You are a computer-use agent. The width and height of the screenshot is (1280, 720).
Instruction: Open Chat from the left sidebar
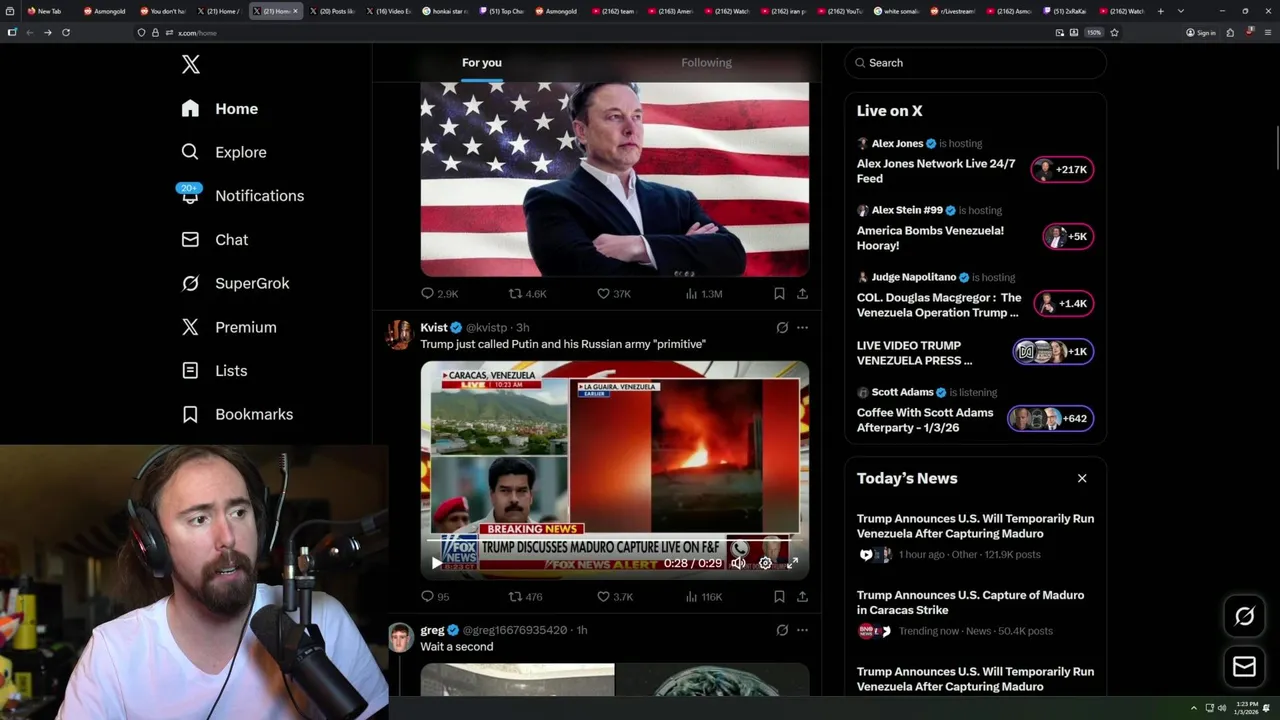[215, 240]
